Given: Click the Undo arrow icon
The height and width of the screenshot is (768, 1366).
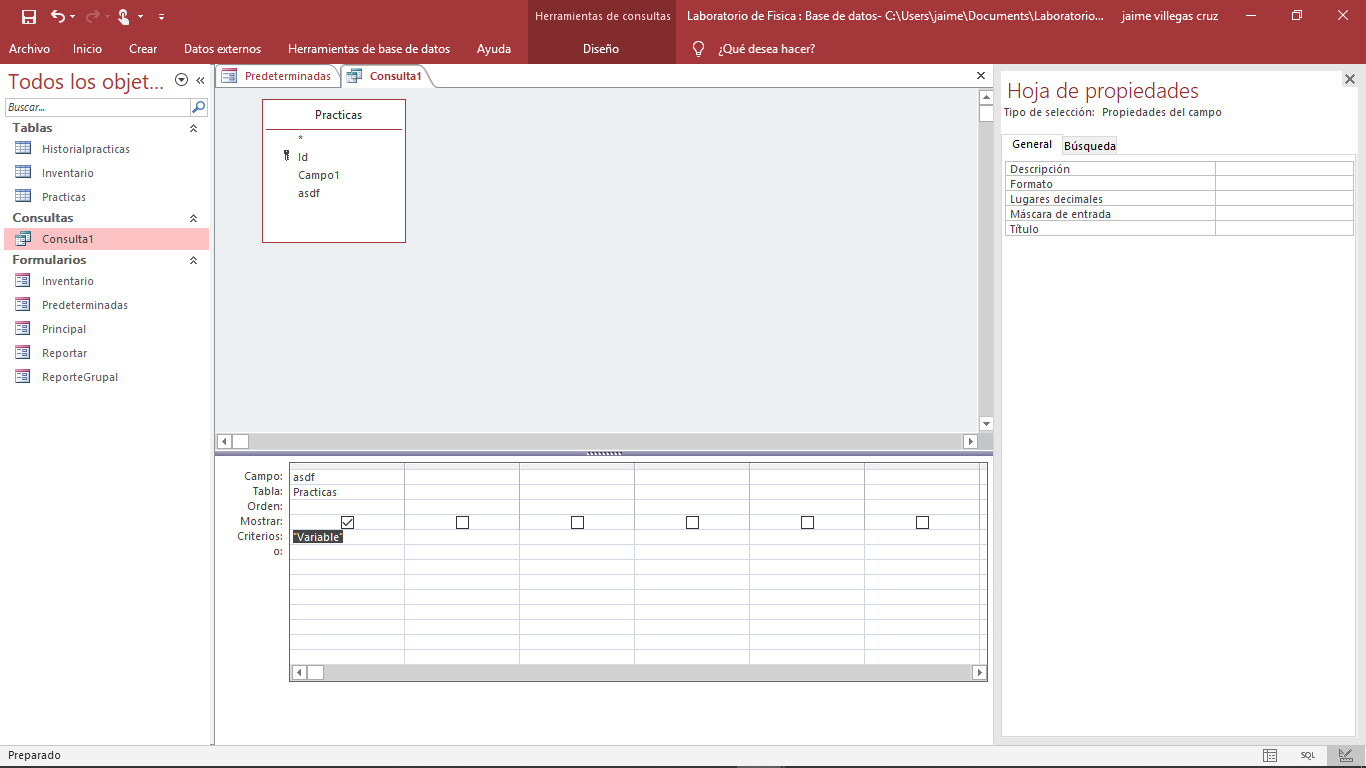Looking at the screenshot, I should (x=57, y=16).
